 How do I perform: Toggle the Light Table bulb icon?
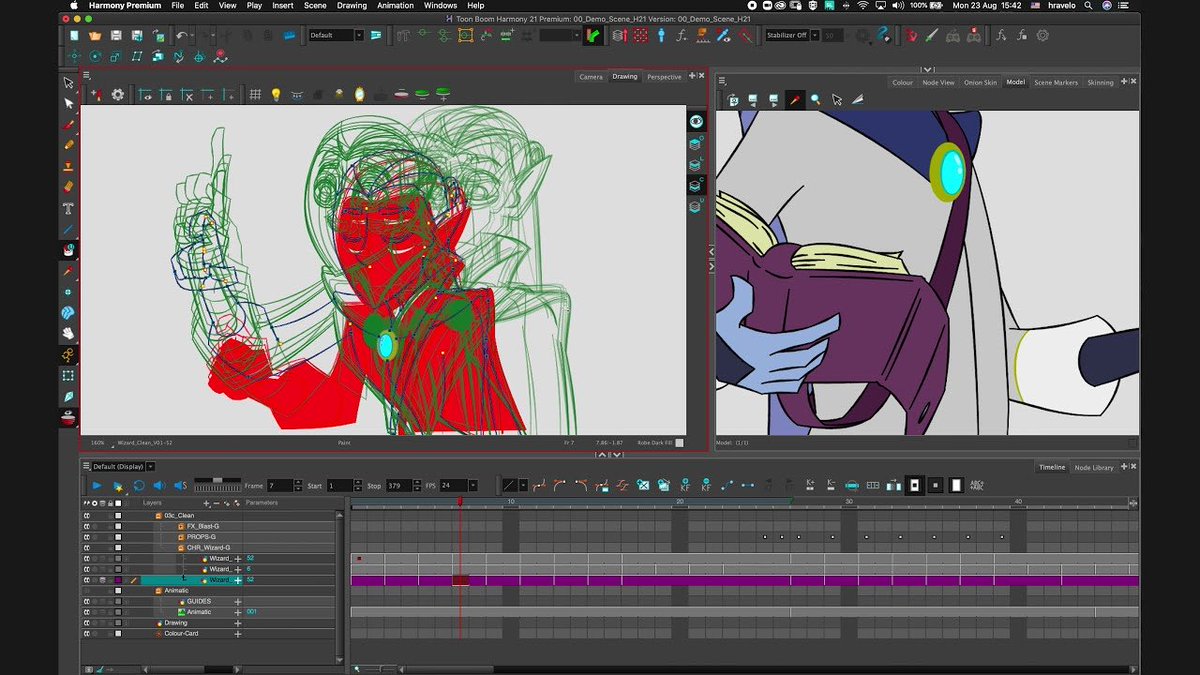tap(276, 95)
